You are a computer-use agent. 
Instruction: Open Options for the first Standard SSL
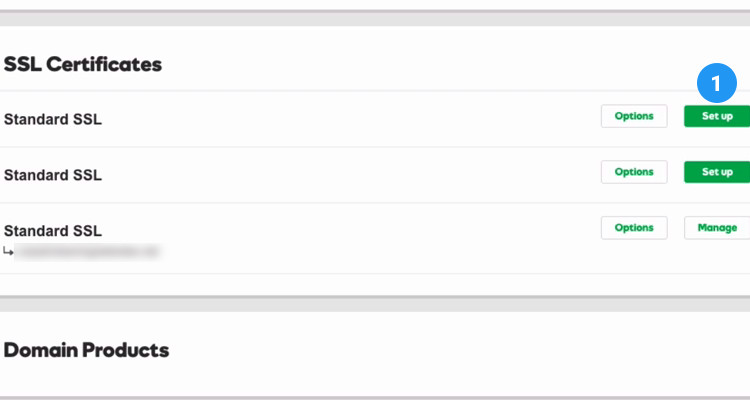coord(634,116)
